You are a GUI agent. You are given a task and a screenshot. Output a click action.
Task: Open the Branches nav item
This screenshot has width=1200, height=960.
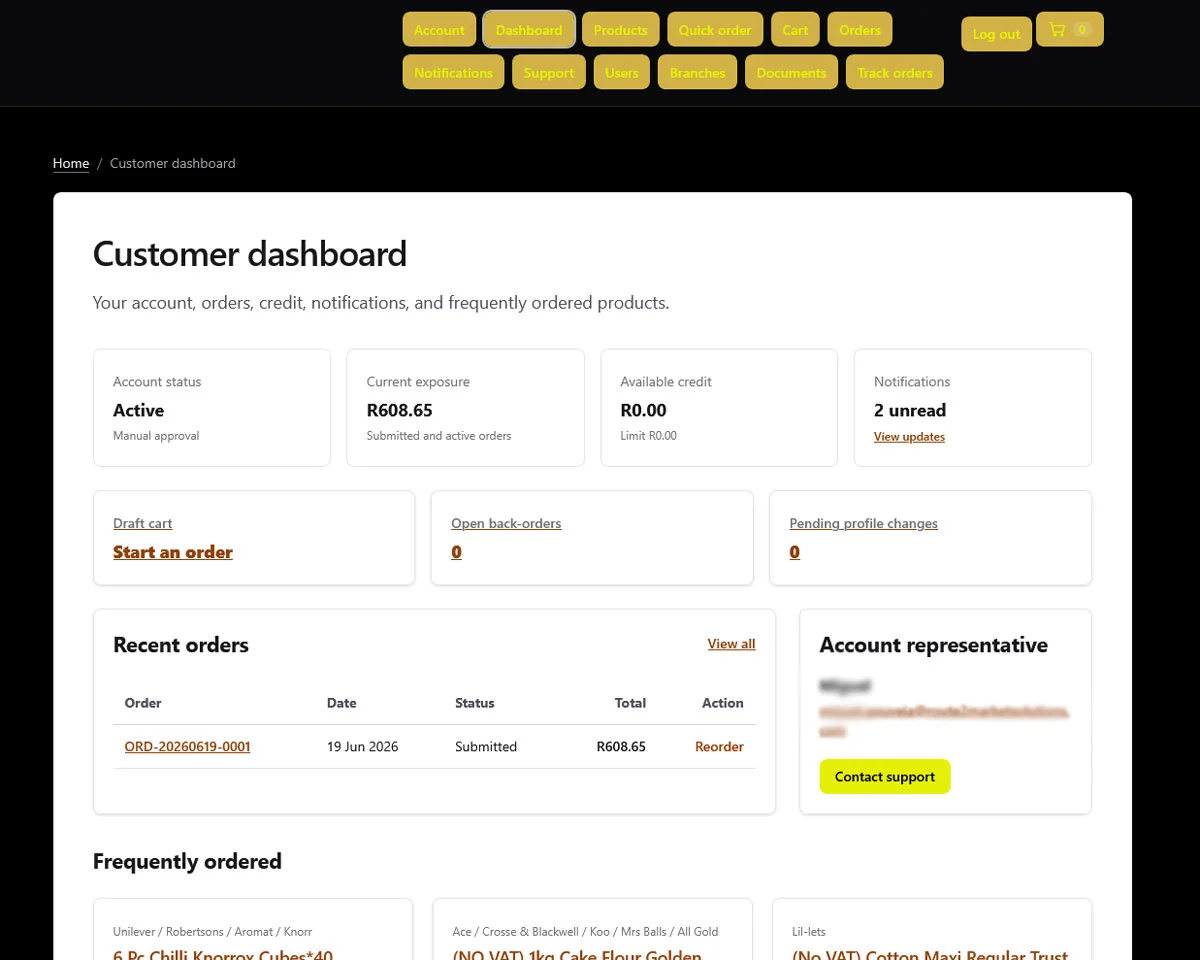698,72
